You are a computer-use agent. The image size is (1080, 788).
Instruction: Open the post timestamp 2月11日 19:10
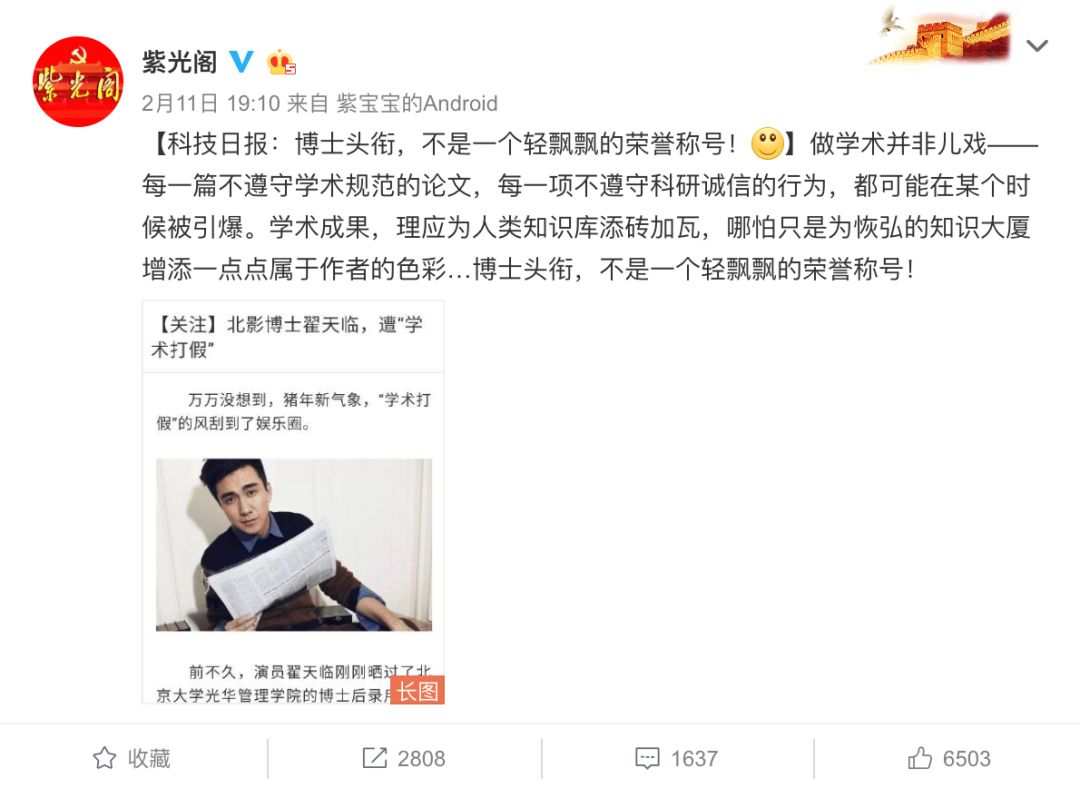pos(211,103)
